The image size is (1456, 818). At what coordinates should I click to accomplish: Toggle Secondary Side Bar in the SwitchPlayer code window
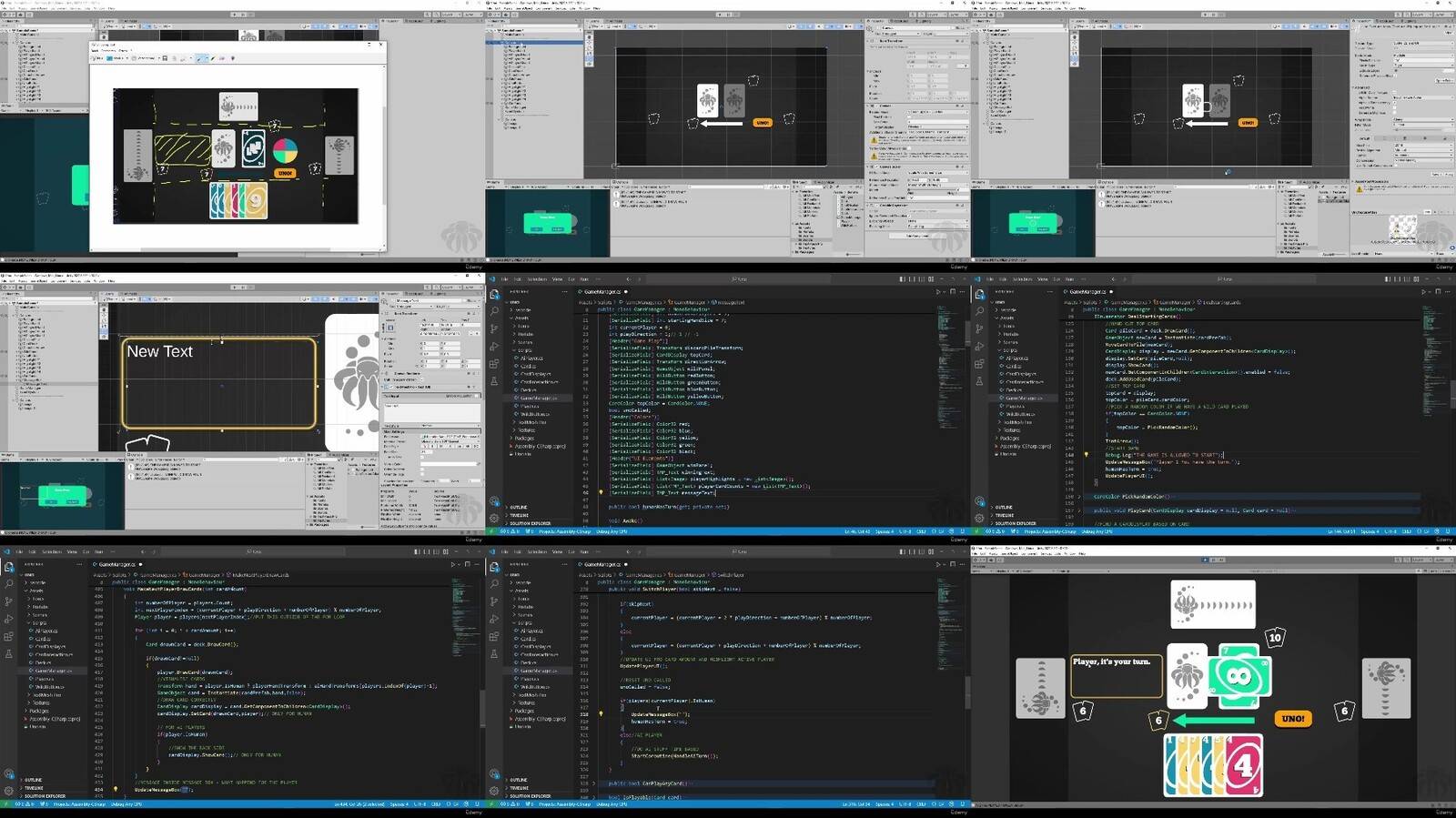922,552
